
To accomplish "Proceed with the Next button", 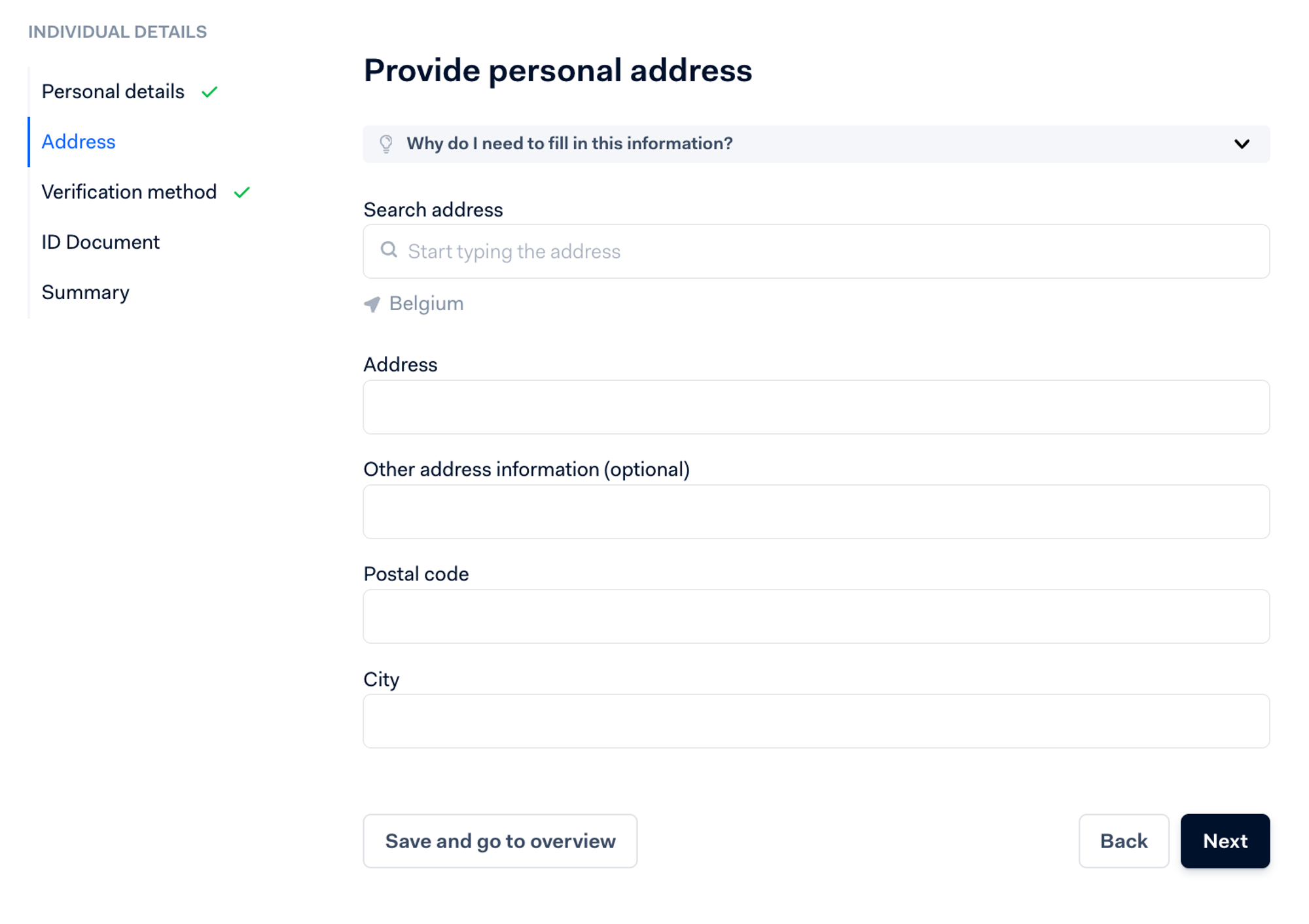I will (x=1225, y=841).
